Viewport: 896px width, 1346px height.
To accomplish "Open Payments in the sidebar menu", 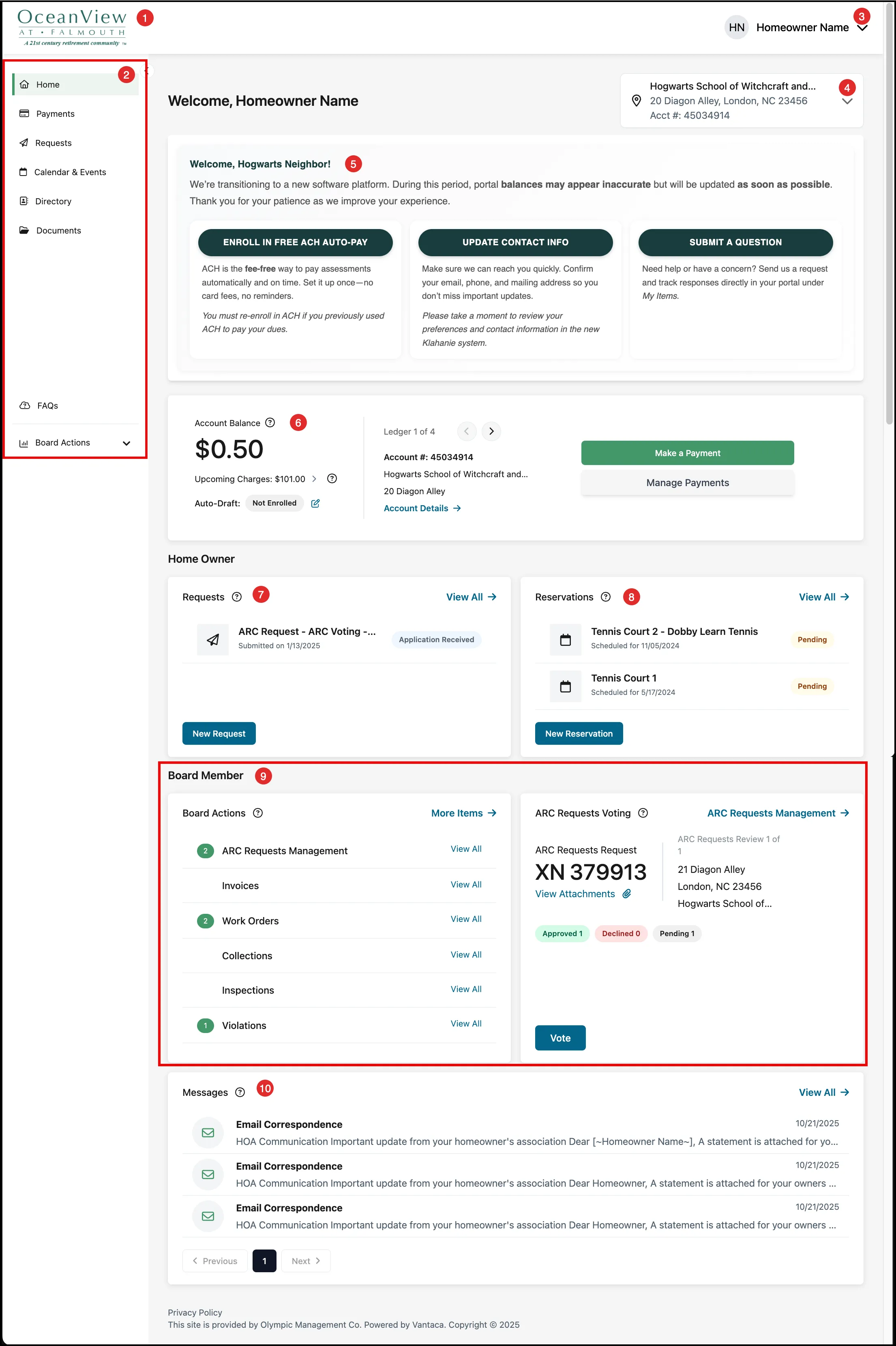I will (55, 114).
